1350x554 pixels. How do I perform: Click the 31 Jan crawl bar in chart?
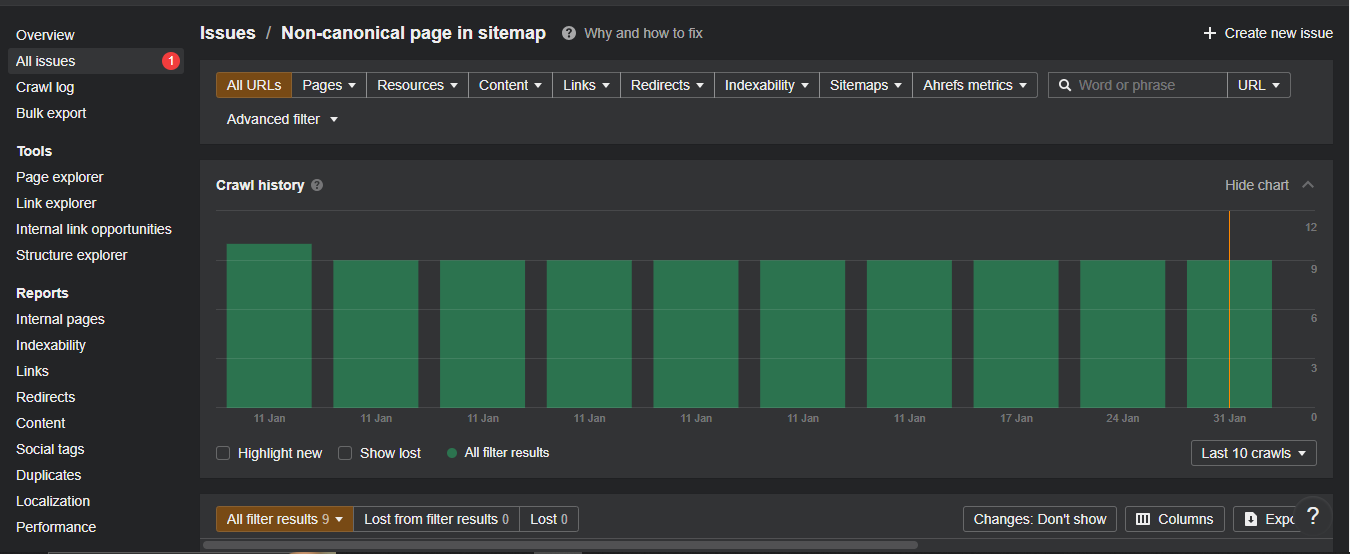[1229, 334]
